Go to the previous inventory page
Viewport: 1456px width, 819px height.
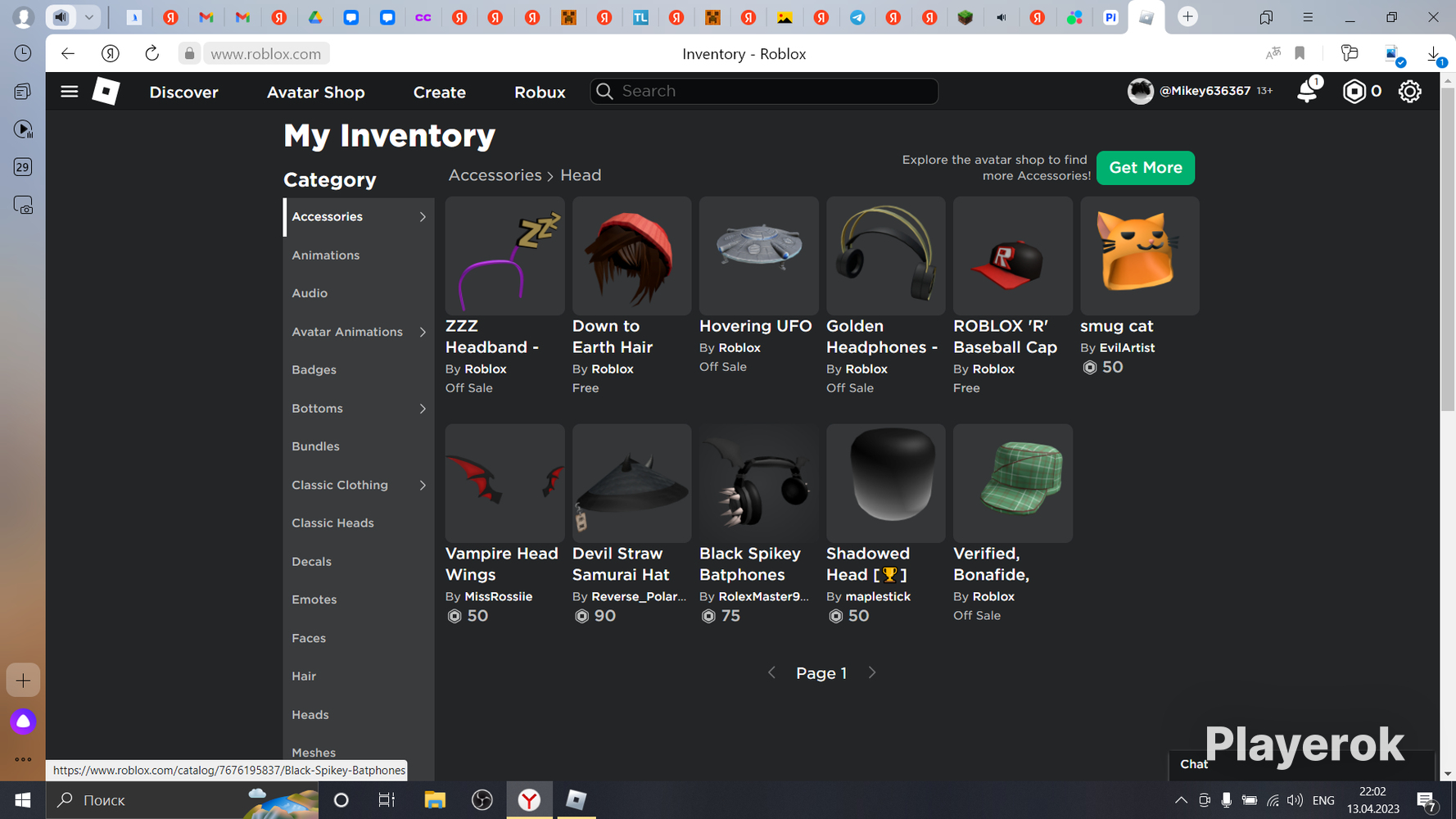(x=771, y=672)
